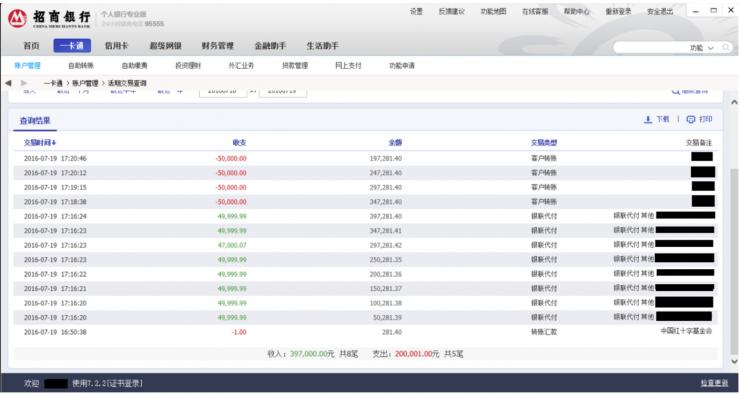This screenshot has width=740, height=395.
Task: Go back with the left arrow
Action: coord(8,83)
